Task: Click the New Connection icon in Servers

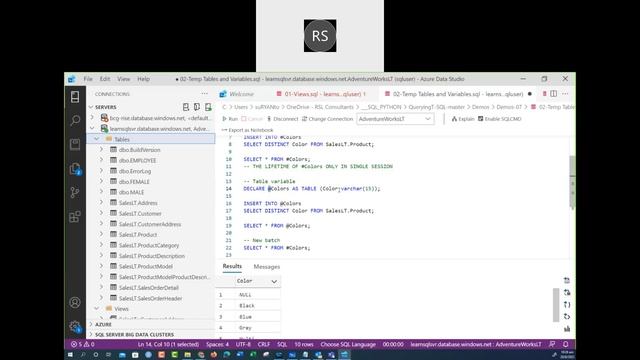Action: click(186, 107)
